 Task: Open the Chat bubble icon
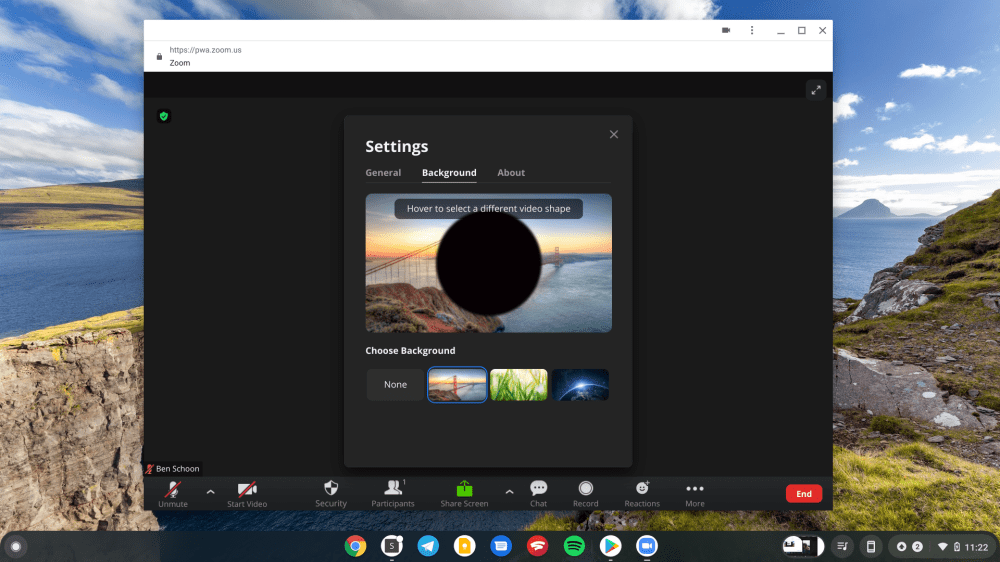pyautogui.click(x=538, y=489)
